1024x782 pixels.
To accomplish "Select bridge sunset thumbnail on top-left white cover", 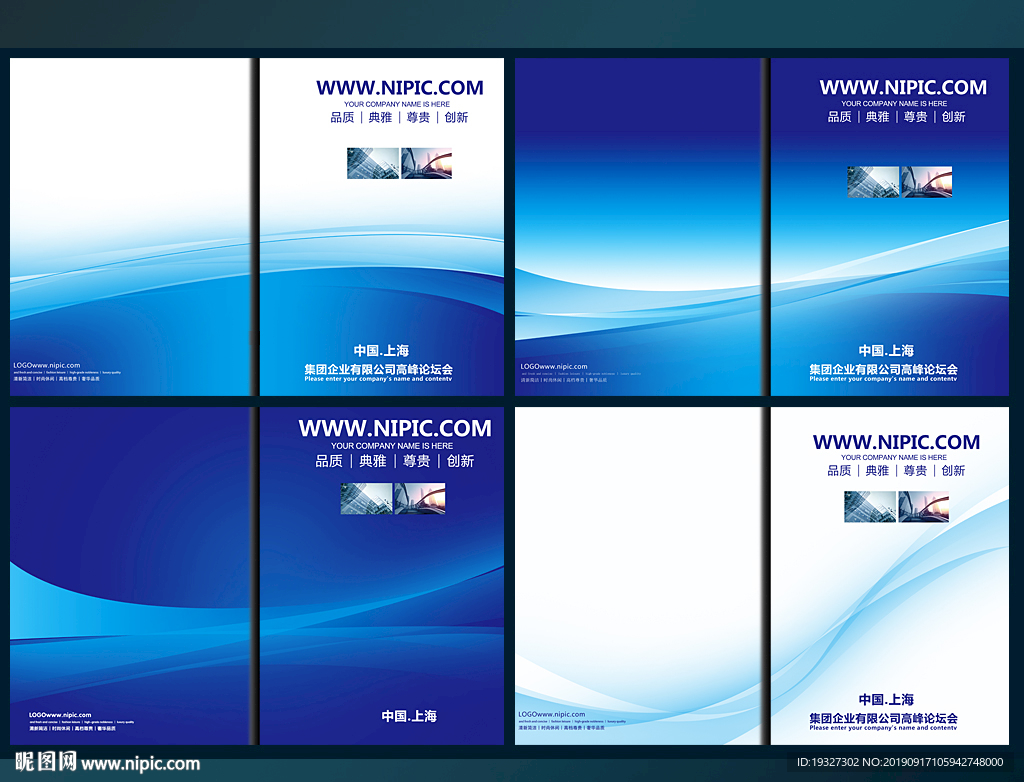I will click(x=426, y=163).
